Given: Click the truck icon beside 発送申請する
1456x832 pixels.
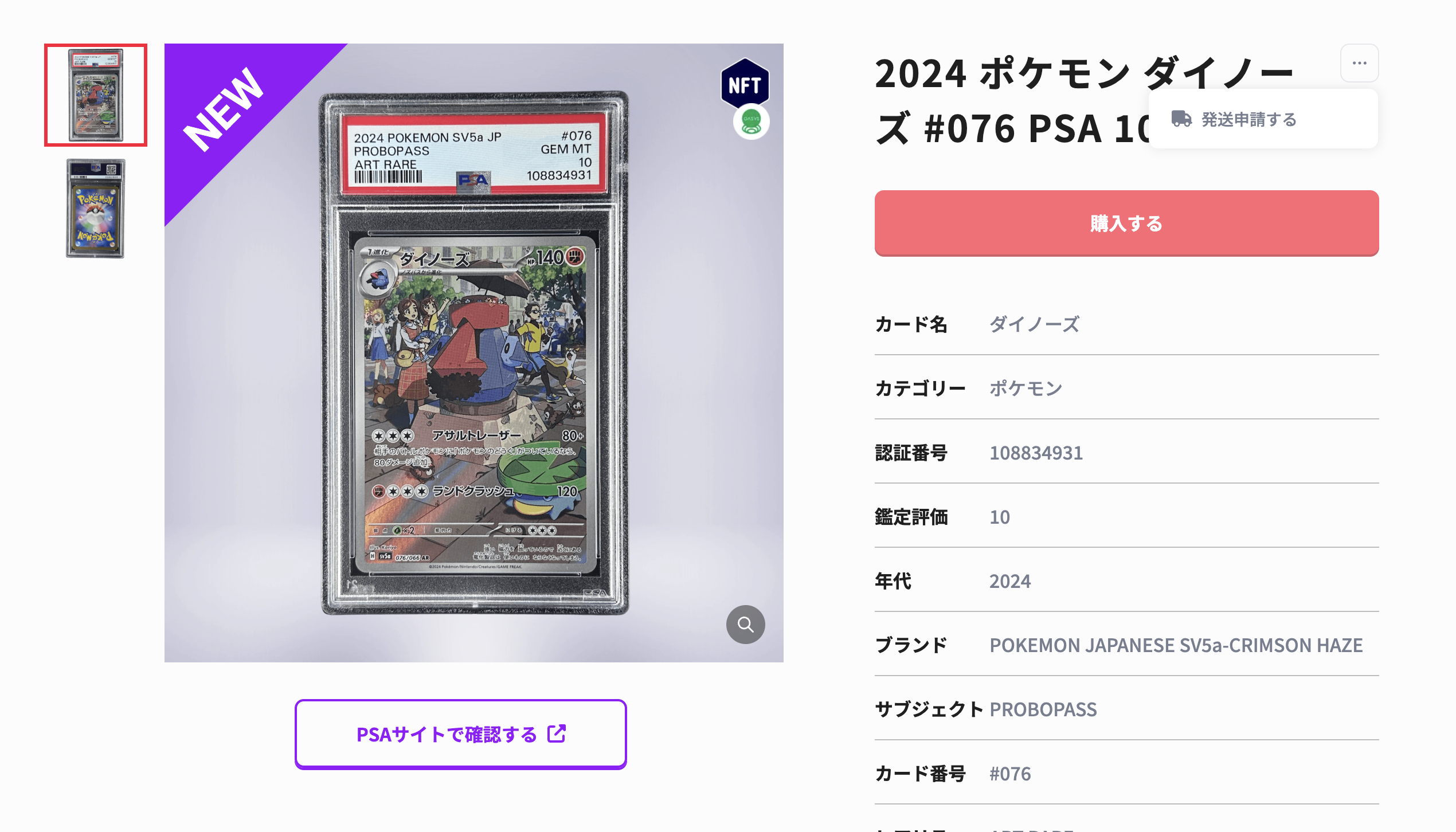Looking at the screenshot, I should tap(1181, 119).
